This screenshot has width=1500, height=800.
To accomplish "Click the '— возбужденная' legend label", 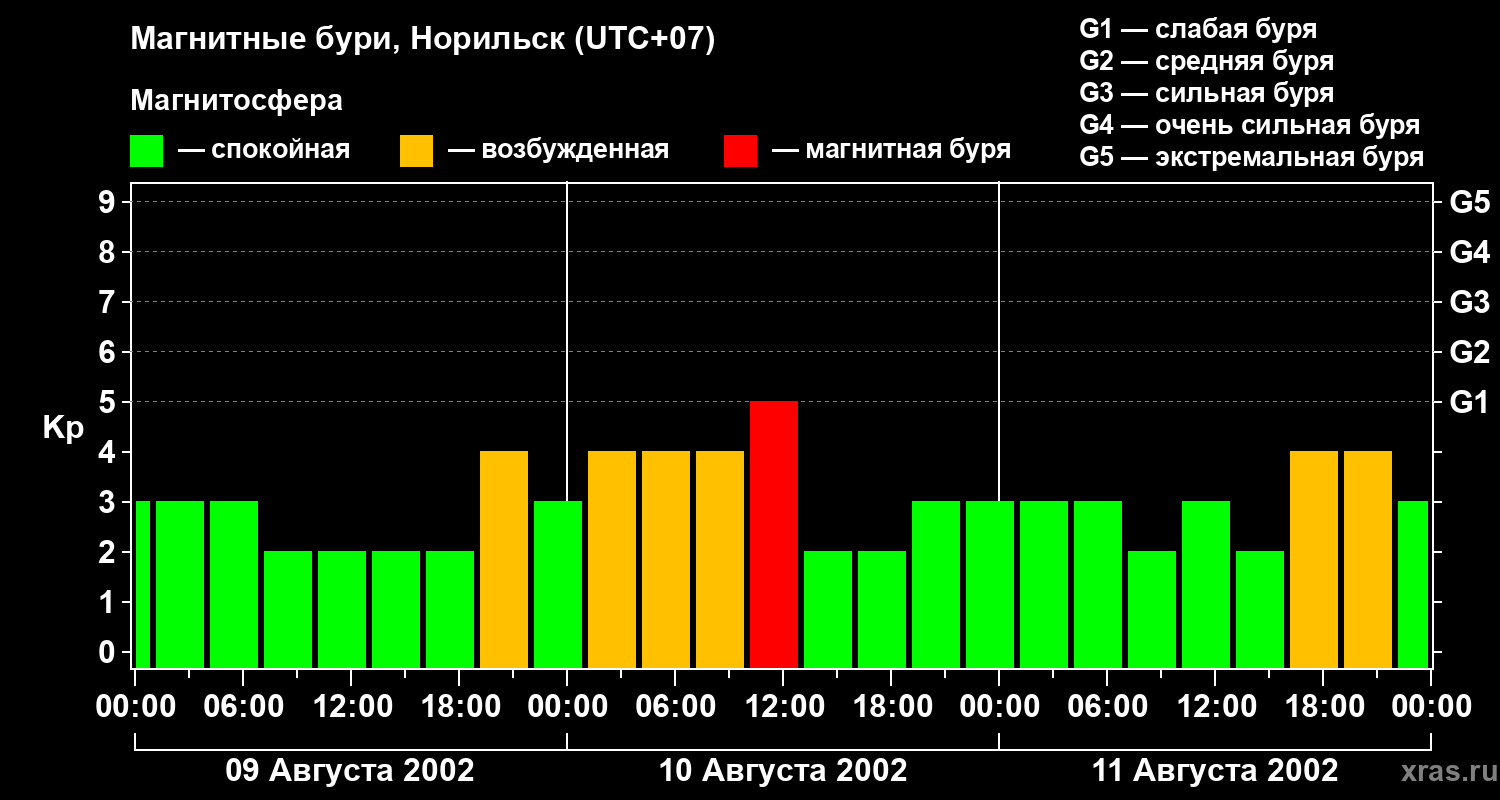I will click(x=558, y=150).
